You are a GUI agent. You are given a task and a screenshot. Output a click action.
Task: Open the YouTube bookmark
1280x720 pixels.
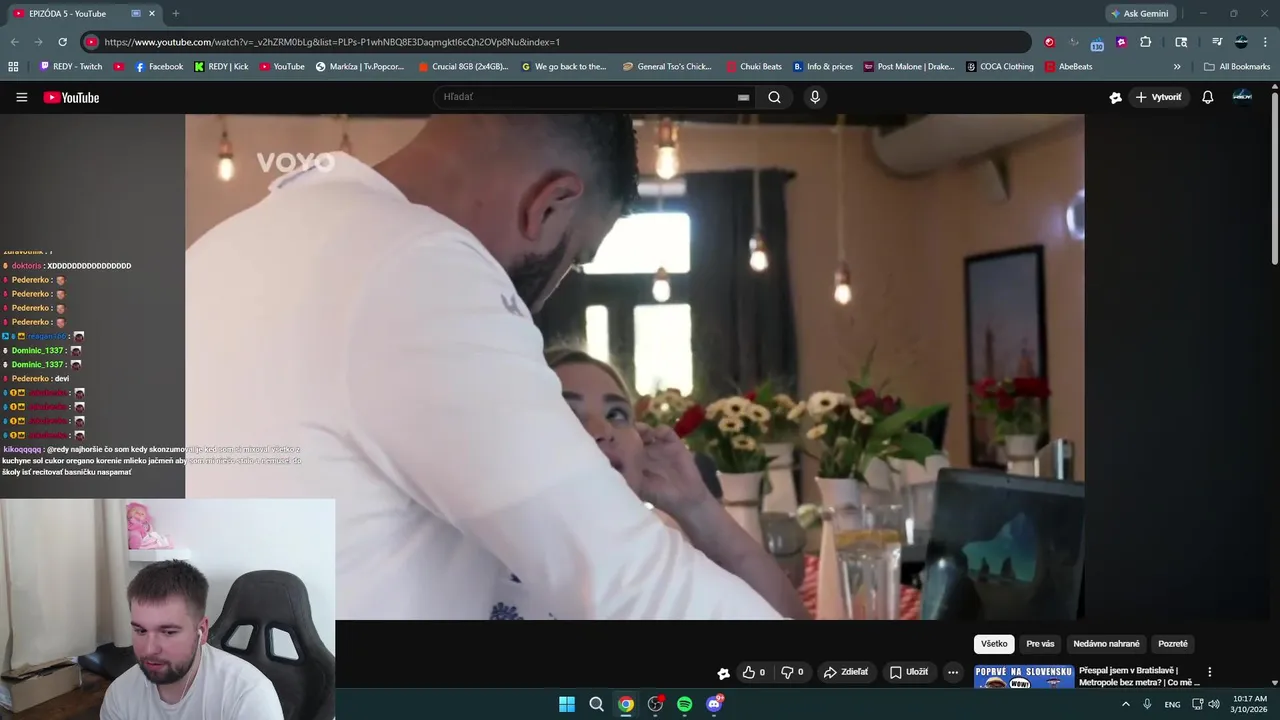coord(282,66)
